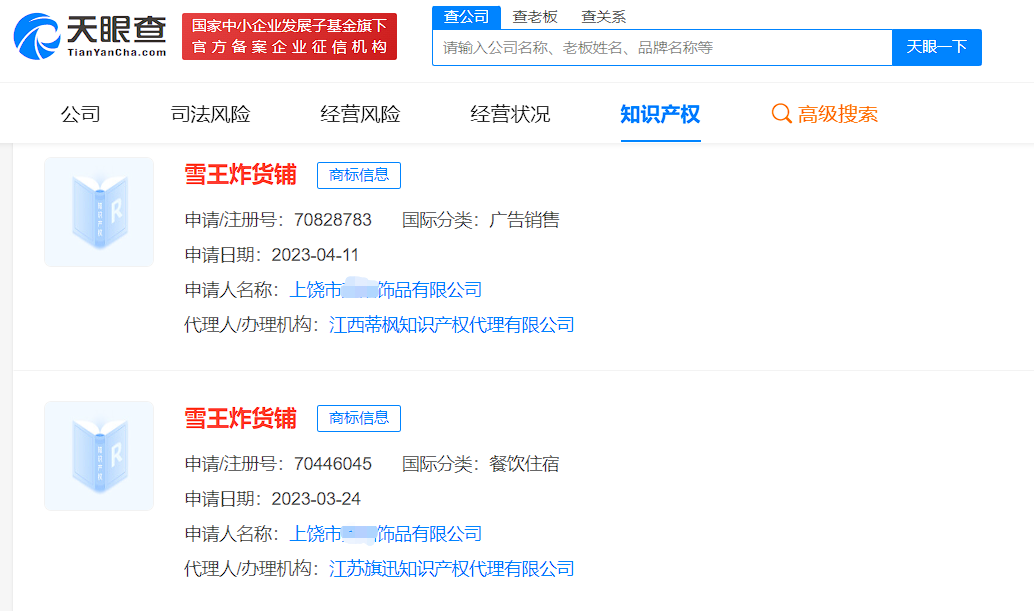Switch to 查老板 search tab
Image resolution: width=1034 pixels, height=611 pixels.
535,16
